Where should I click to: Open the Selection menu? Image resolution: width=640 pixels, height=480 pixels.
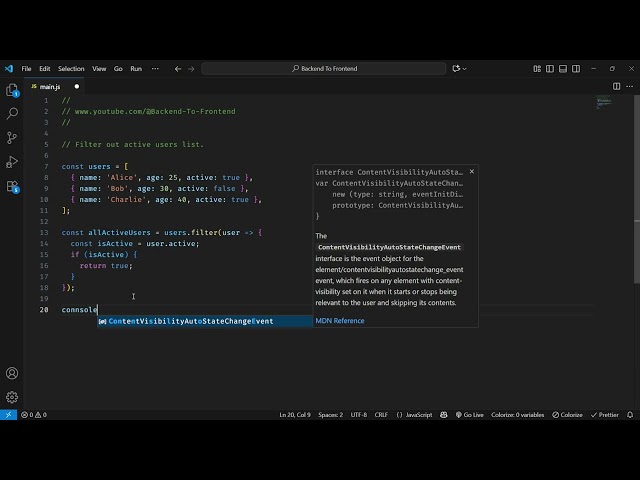point(71,69)
